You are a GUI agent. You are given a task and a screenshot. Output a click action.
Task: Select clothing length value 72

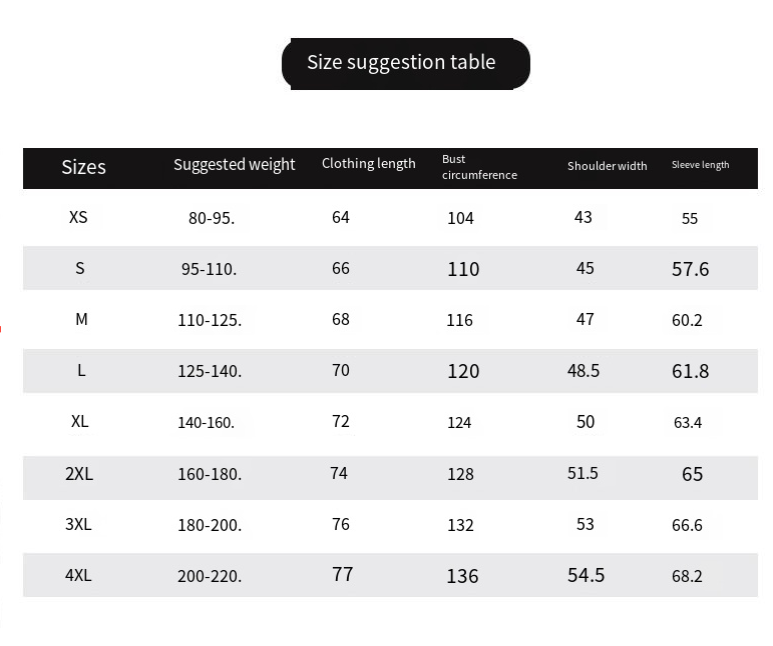(x=341, y=422)
